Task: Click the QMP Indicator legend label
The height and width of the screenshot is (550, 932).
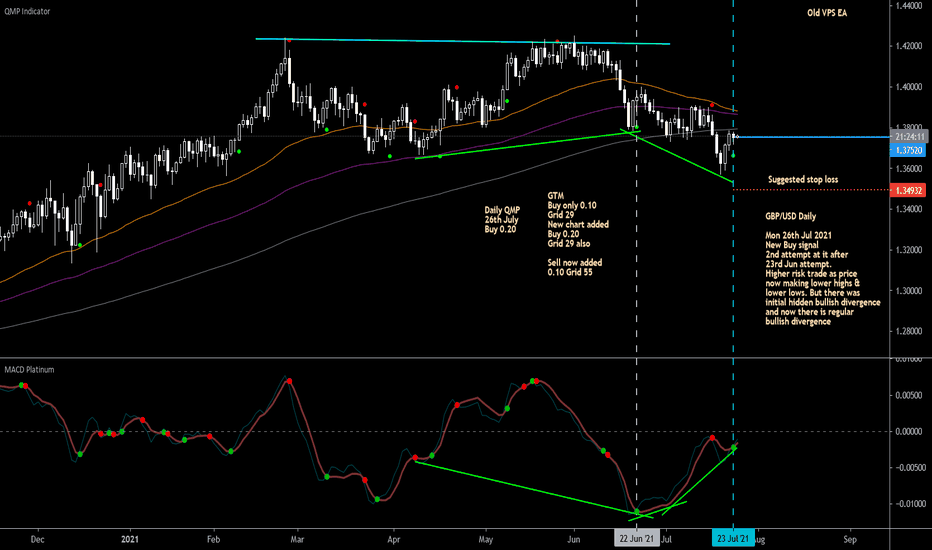Action: point(27,11)
